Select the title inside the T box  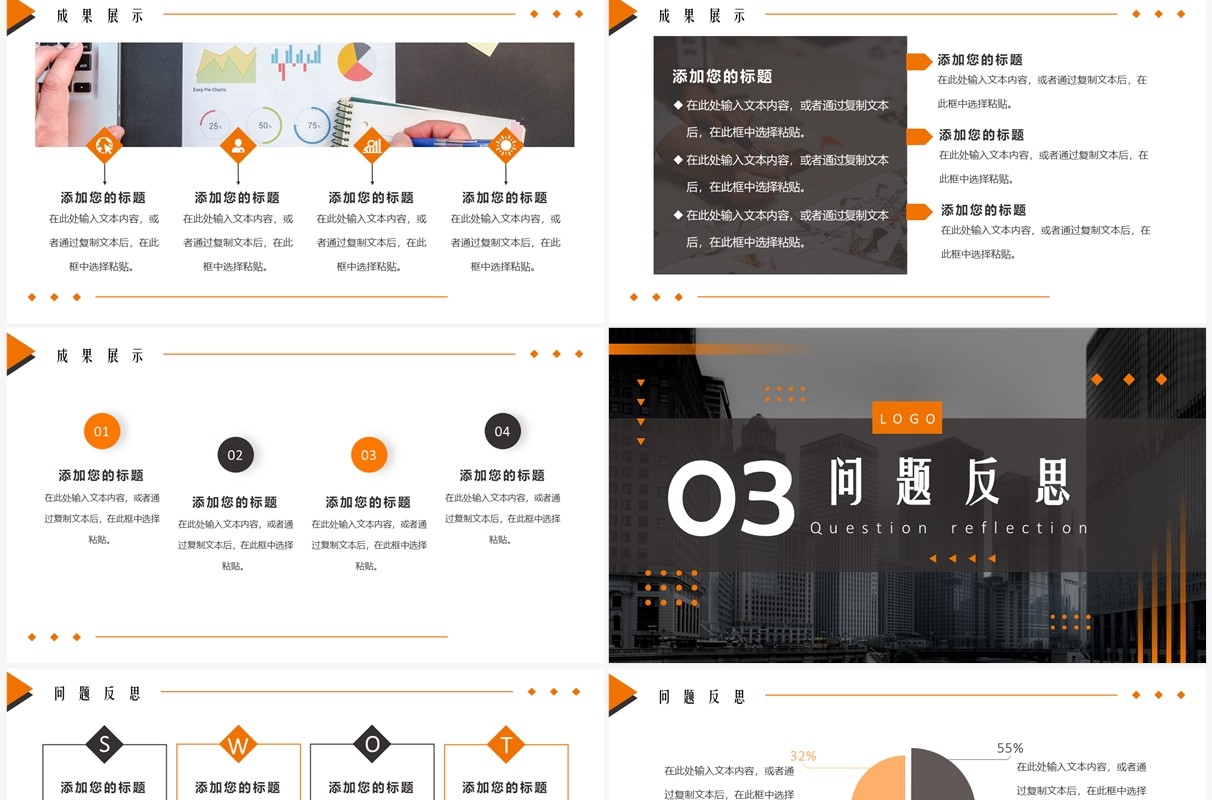click(505, 788)
